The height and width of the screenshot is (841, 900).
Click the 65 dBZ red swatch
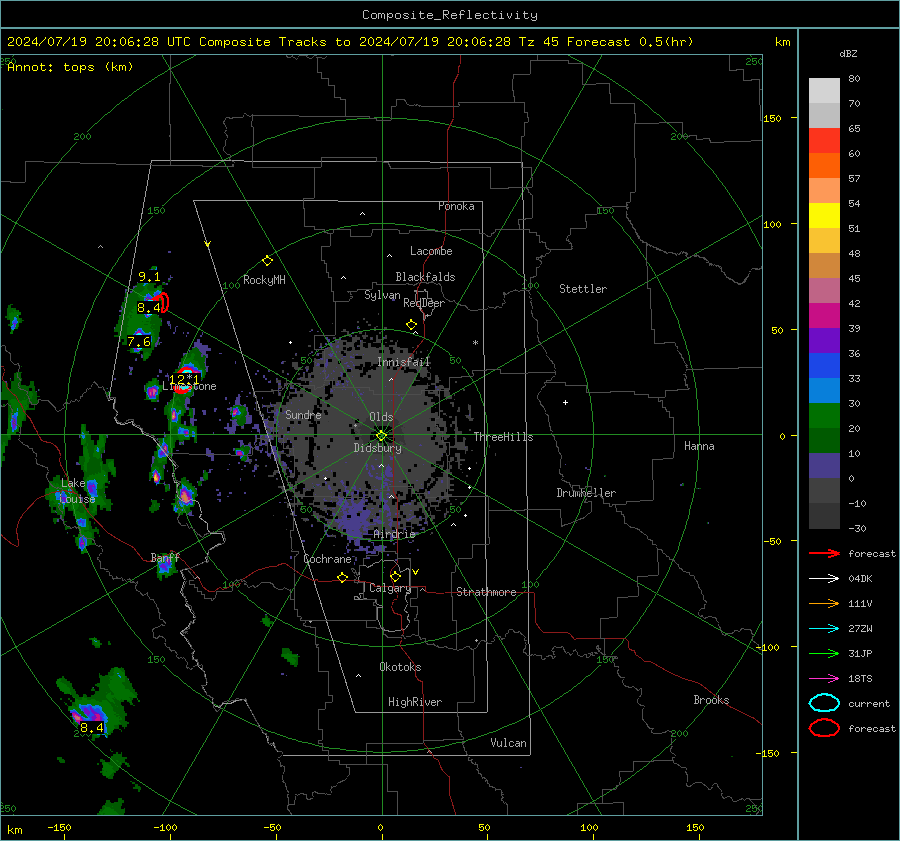tap(824, 141)
